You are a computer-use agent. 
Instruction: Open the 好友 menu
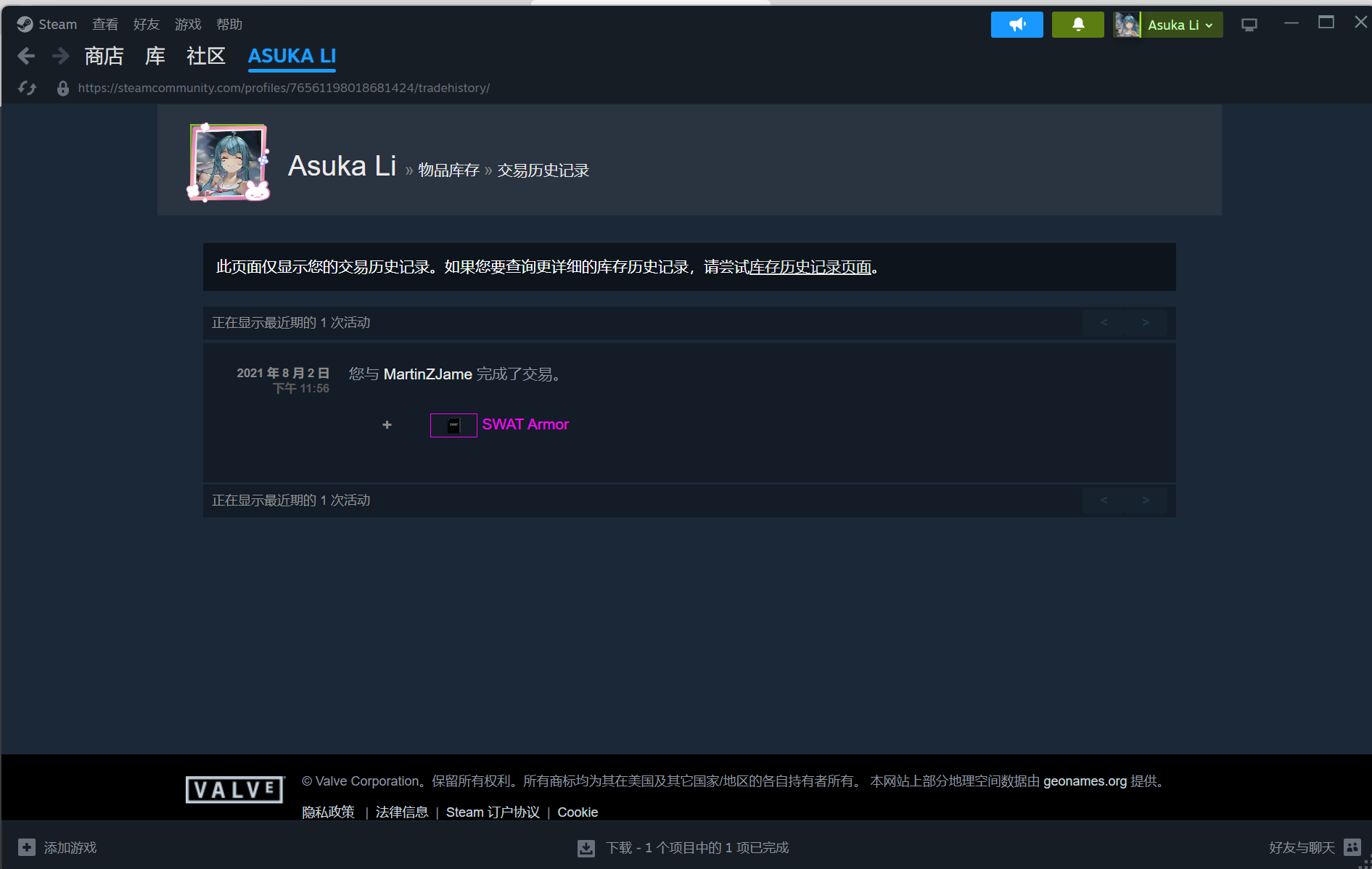tap(147, 25)
